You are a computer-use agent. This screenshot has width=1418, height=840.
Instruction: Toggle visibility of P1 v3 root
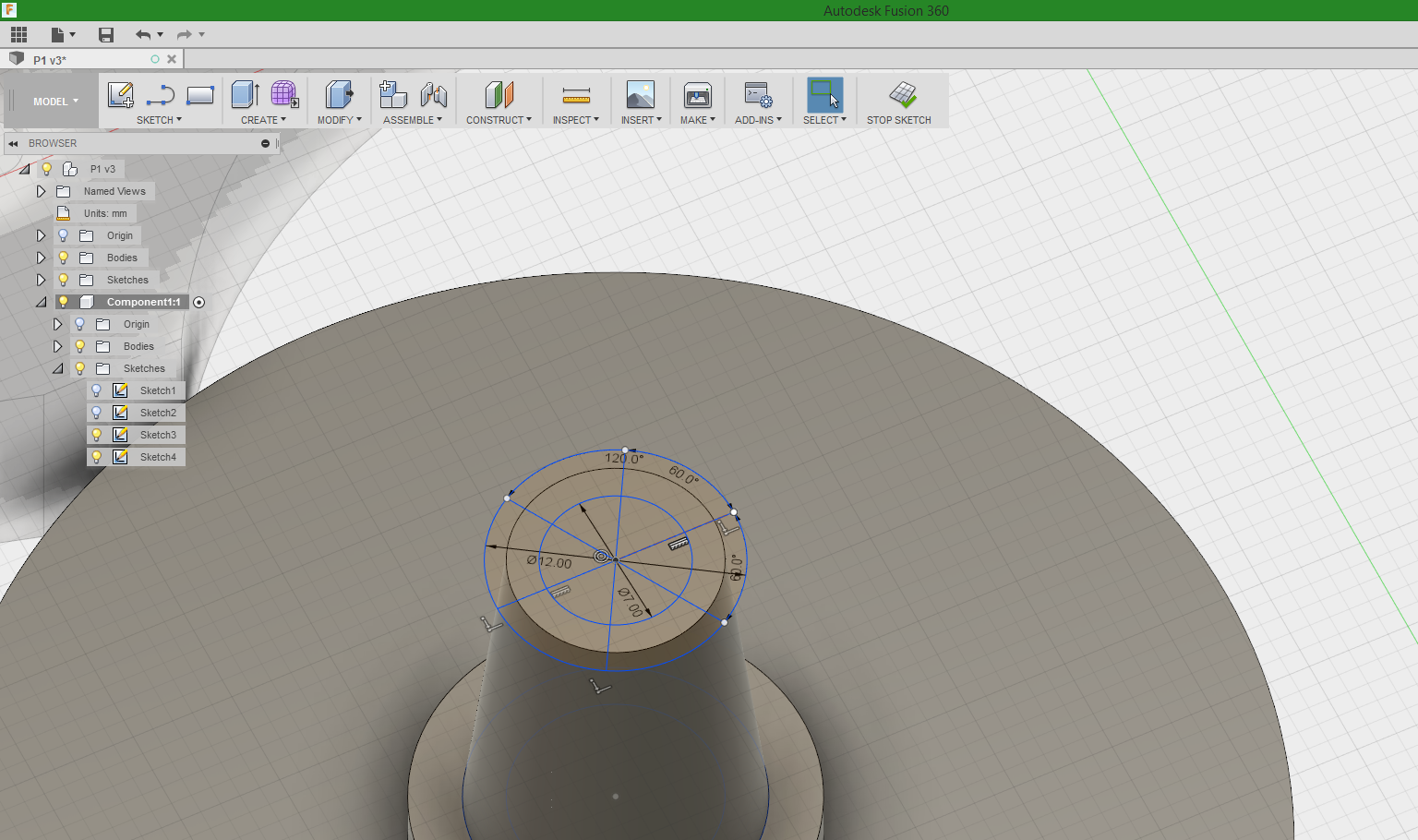point(47,169)
